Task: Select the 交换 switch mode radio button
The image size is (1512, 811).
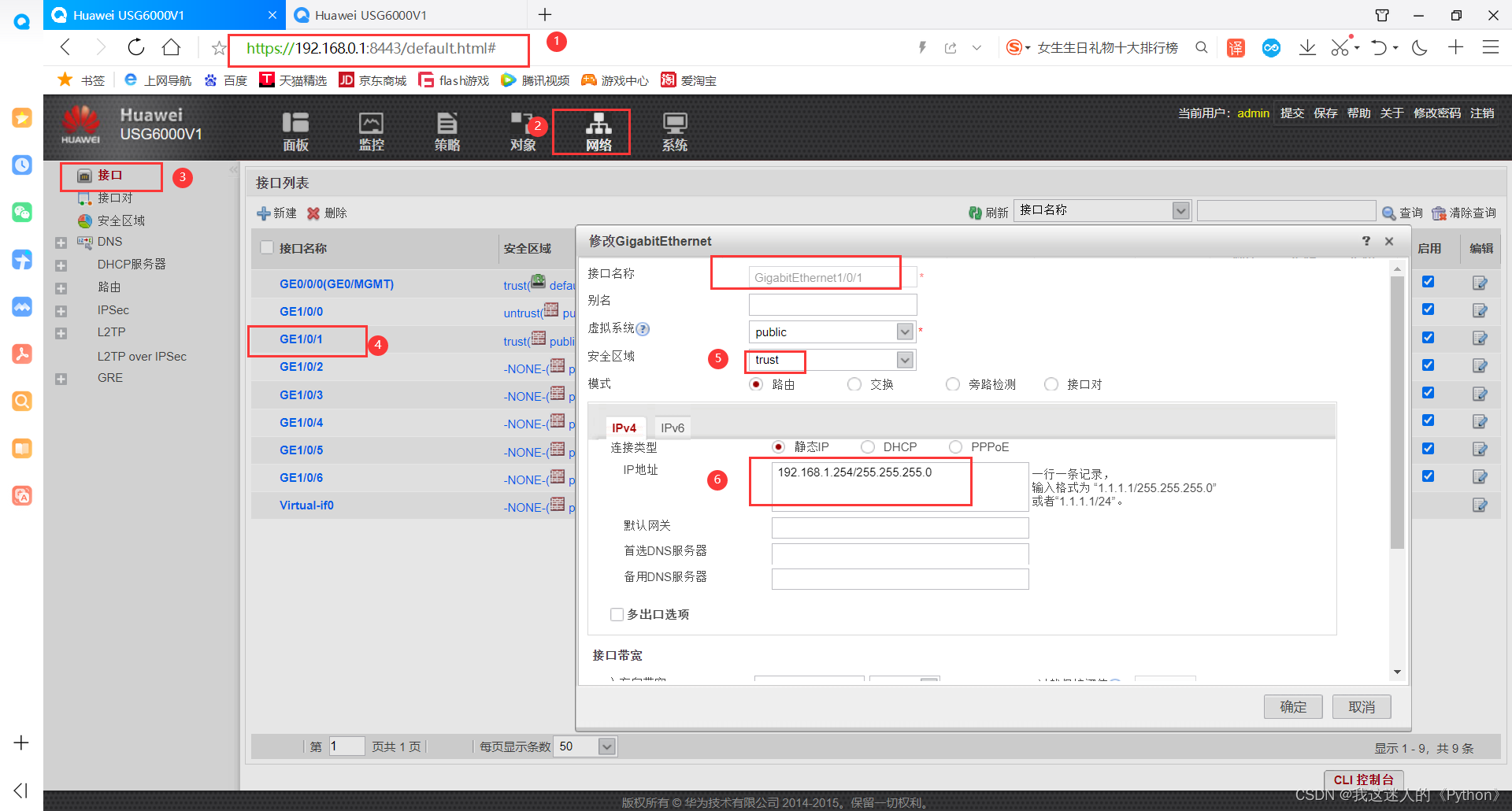Action: (x=854, y=384)
